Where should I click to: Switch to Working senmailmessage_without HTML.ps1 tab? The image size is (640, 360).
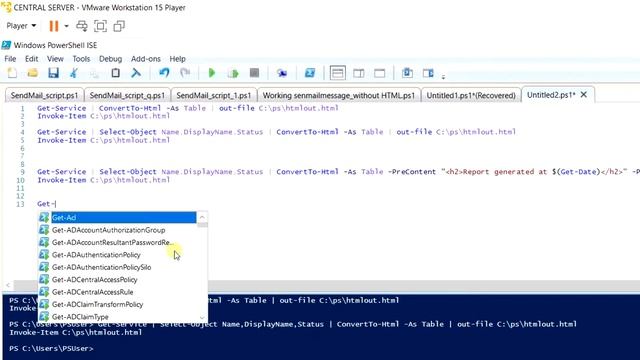pos(339,95)
